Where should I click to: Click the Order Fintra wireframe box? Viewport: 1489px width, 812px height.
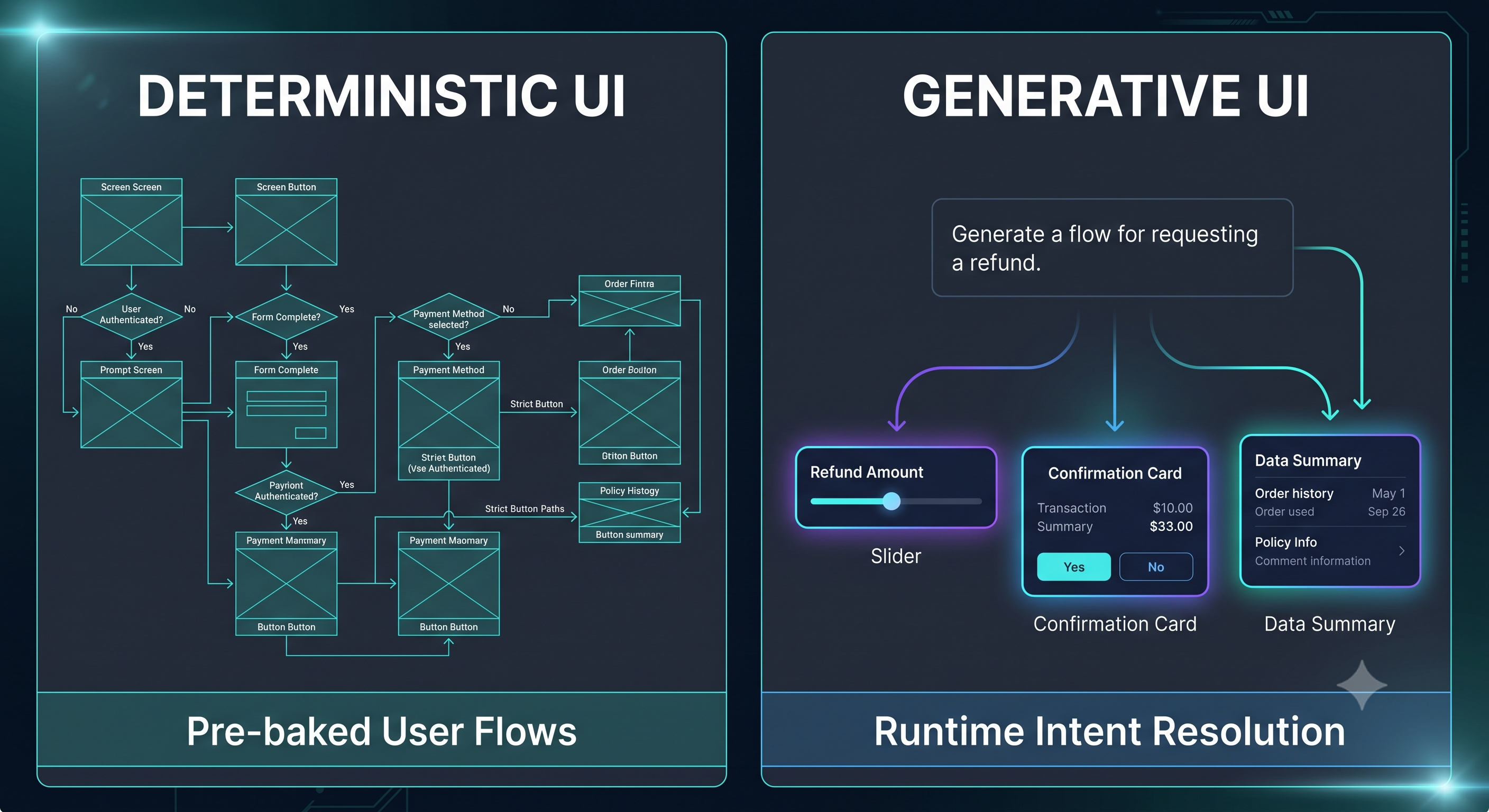click(x=629, y=301)
